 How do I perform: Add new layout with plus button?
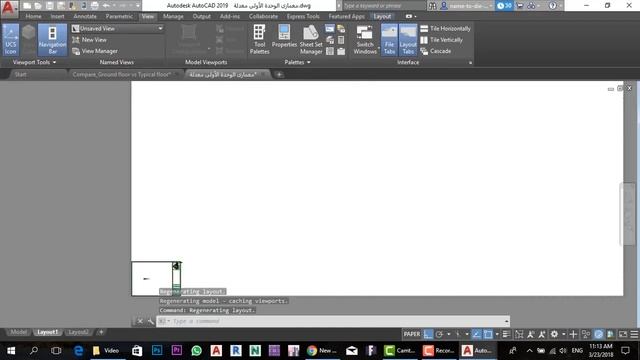pos(101,332)
